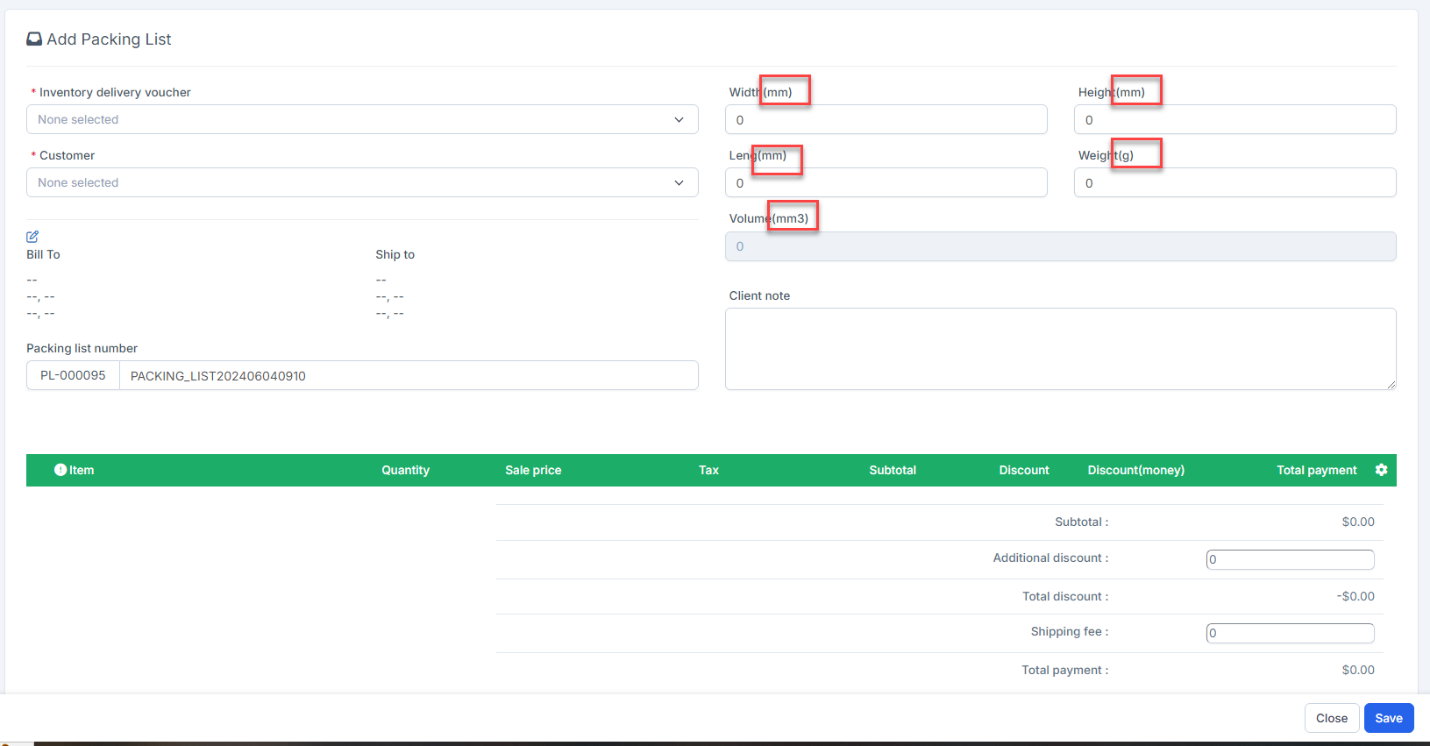Screen dimensions: 1430x746
Task: Focus the Height(mm) input field
Action: tap(1235, 119)
